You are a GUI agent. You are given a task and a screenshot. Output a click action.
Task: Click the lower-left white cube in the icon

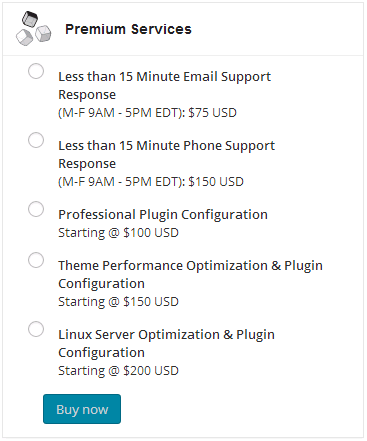[x=25, y=37]
